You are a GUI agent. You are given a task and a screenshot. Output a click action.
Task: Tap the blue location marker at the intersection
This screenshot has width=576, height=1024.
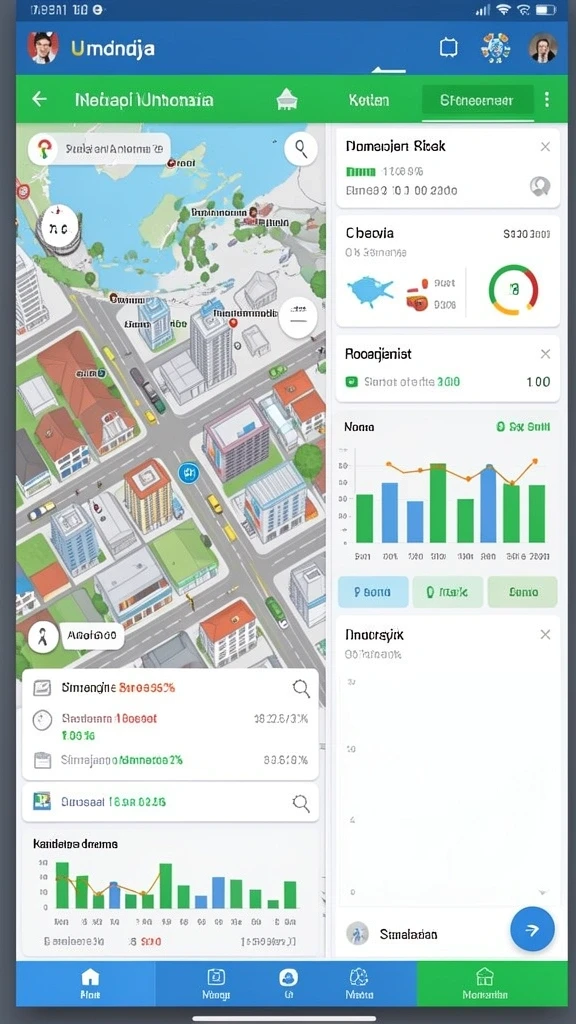(x=188, y=472)
